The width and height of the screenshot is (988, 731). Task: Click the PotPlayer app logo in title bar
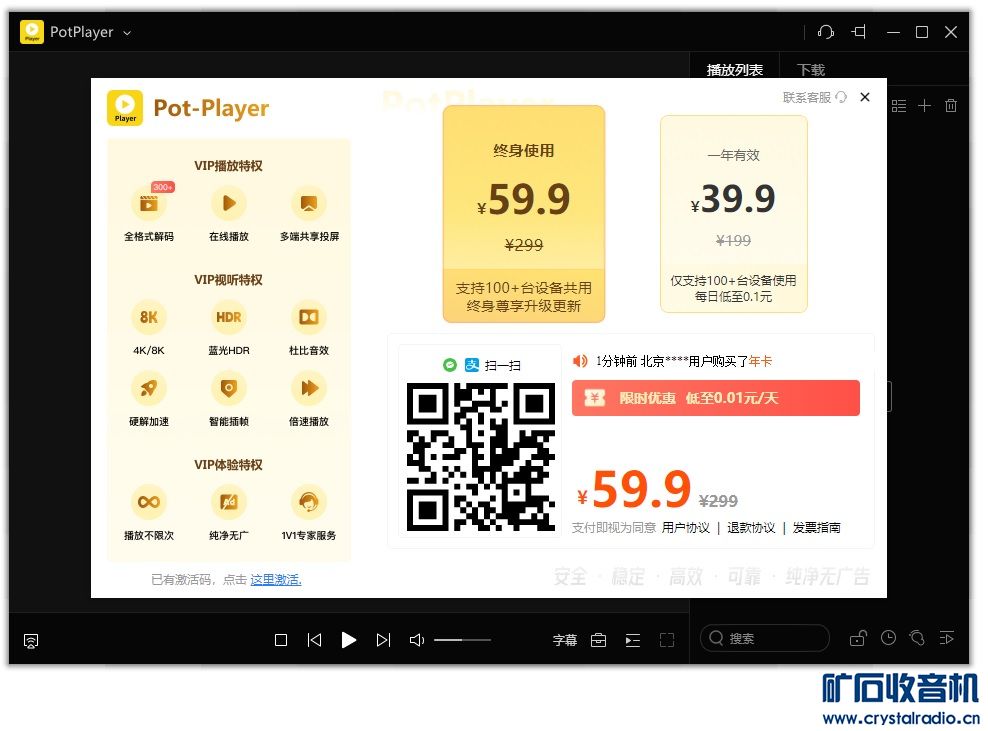pos(32,32)
